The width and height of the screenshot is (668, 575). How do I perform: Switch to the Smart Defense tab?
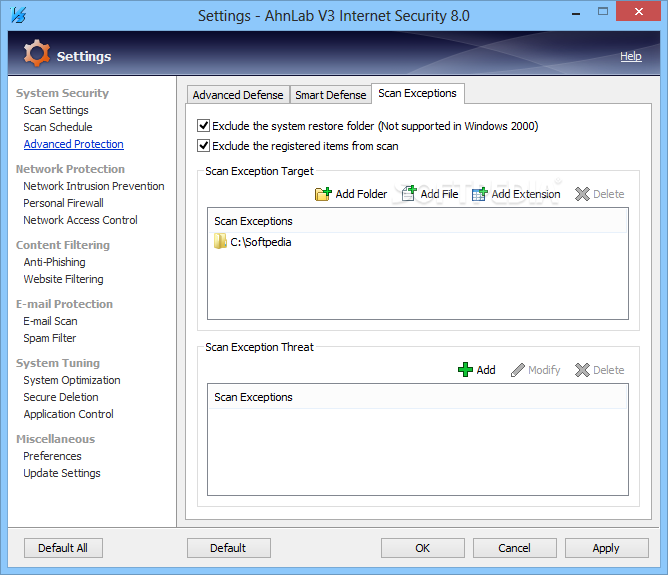click(331, 95)
